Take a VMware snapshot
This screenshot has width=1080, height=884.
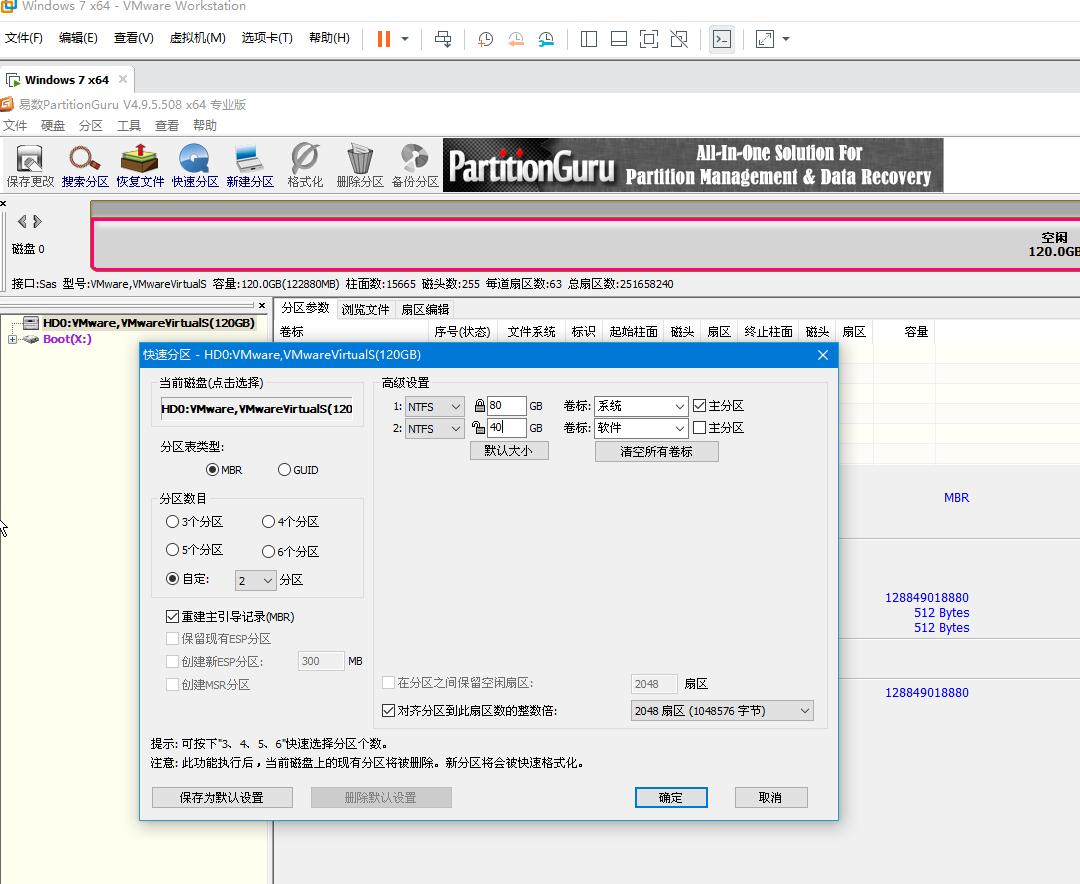pos(486,39)
